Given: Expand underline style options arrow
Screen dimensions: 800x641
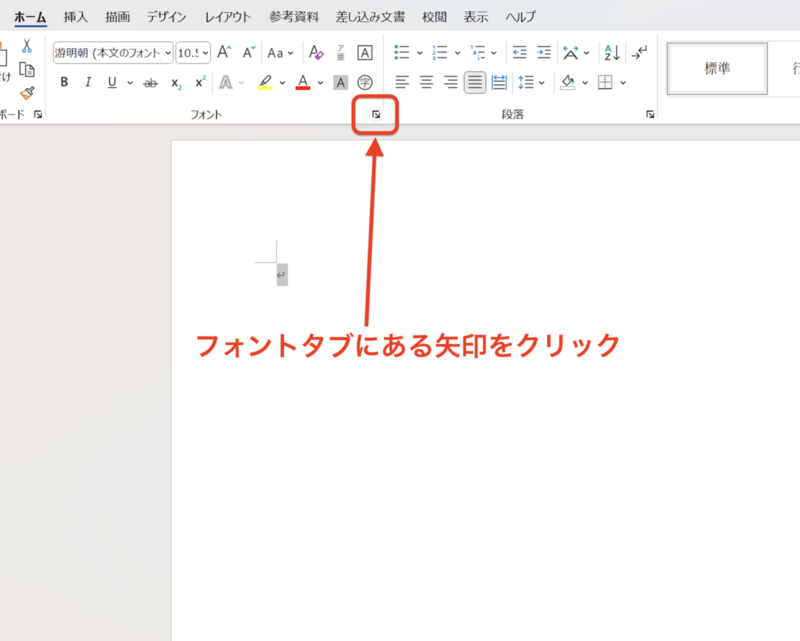Looking at the screenshot, I should point(130,83).
